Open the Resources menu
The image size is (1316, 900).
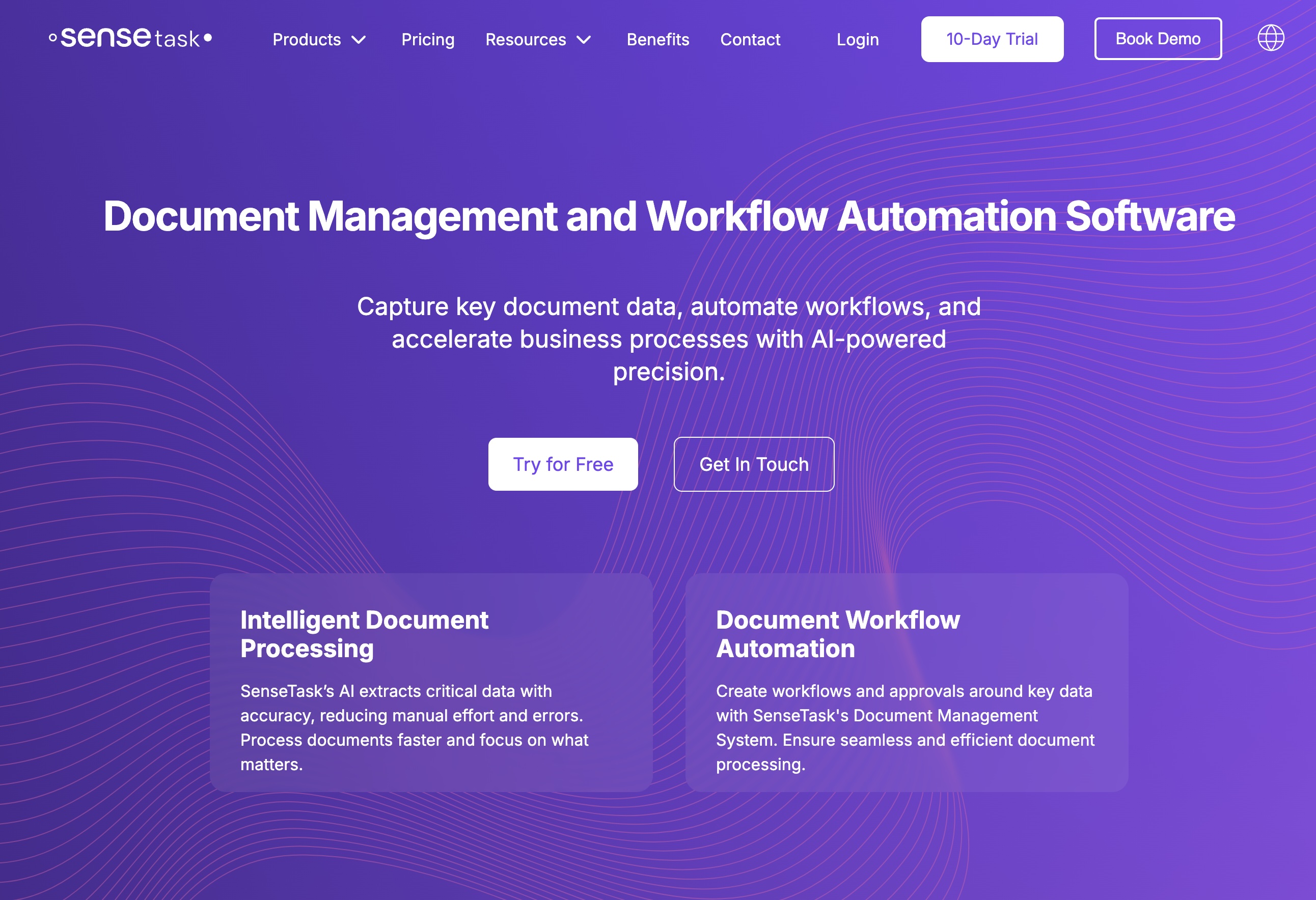pos(526,40)
